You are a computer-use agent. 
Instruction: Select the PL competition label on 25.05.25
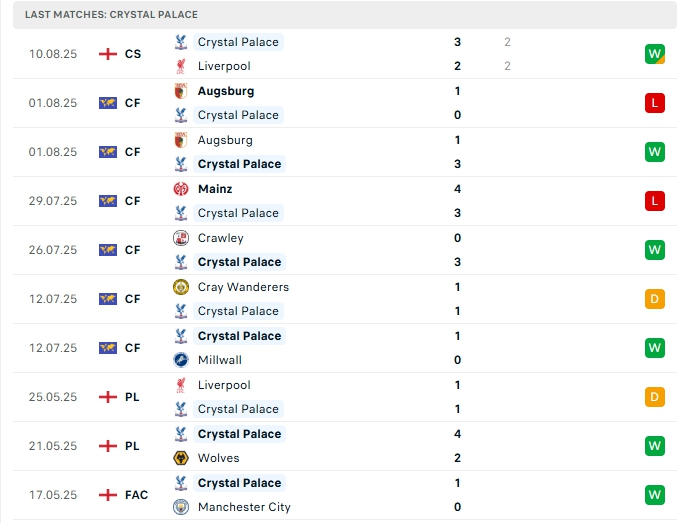pyautogui.click(x=132, y=397)
